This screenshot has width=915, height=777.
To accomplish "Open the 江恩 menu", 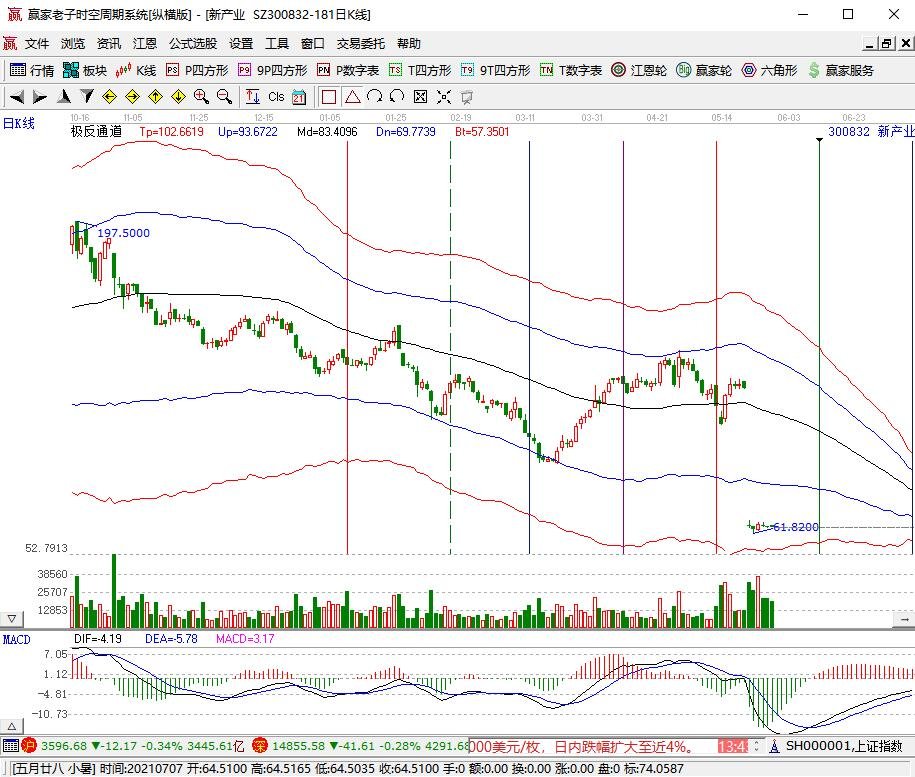I will point(145,44).
